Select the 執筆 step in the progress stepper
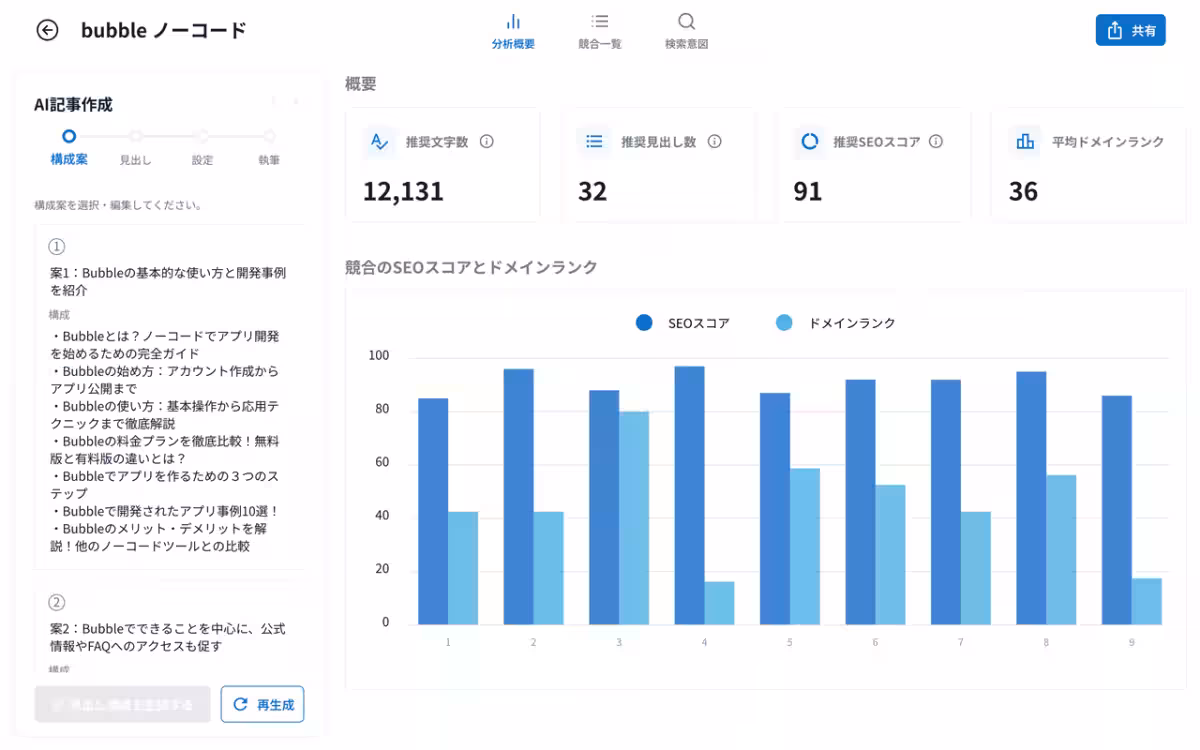The width and height of the screenshot is (1200, 750). pyautogui.click(x=268, y=138)
